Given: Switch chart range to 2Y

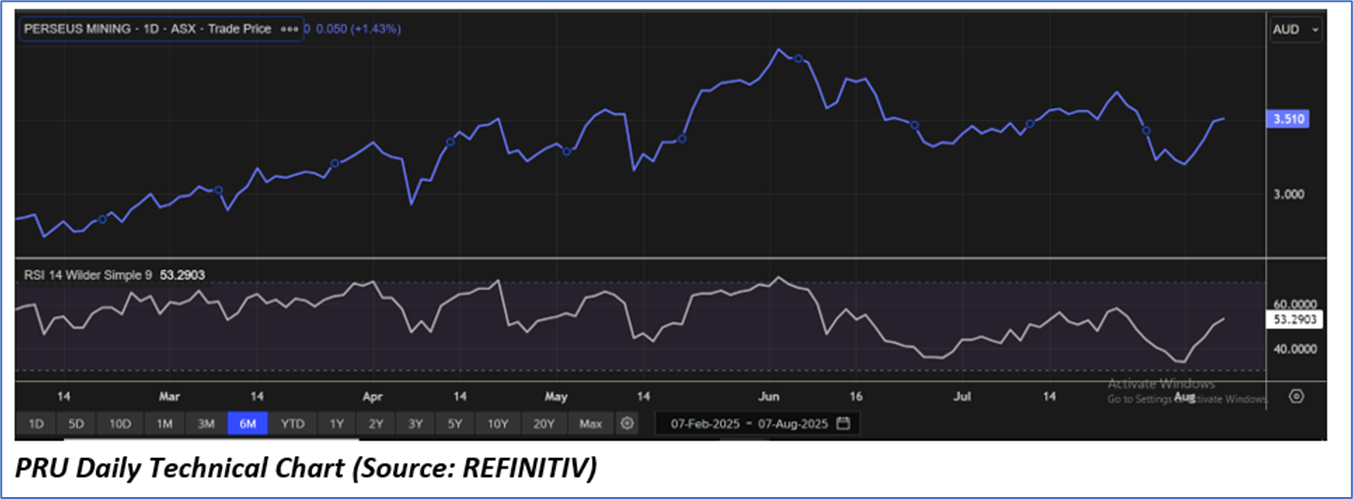Looking at the screenshot, I should (x=376, y=424).
